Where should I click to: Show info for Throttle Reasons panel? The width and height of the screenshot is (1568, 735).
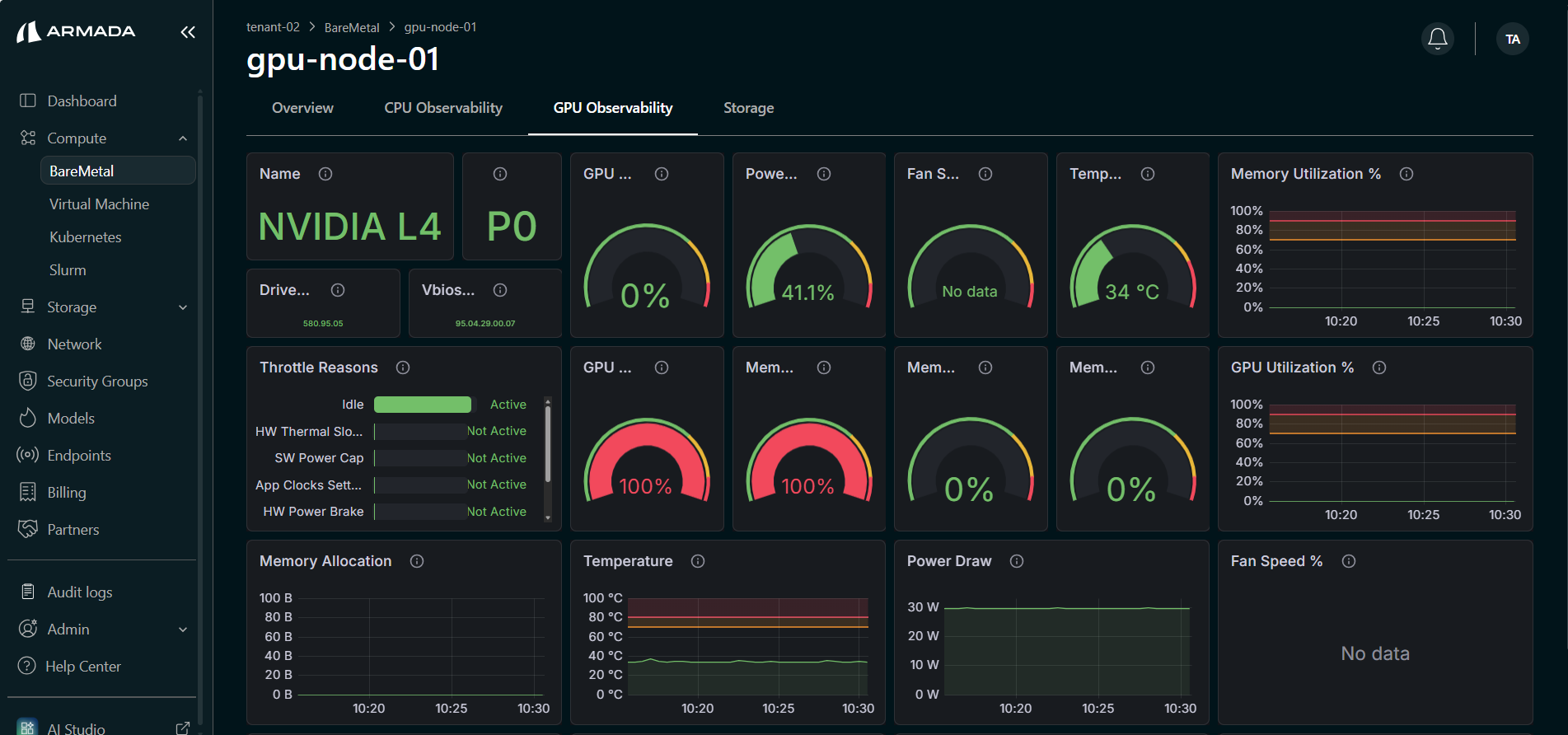click(403, 367)
